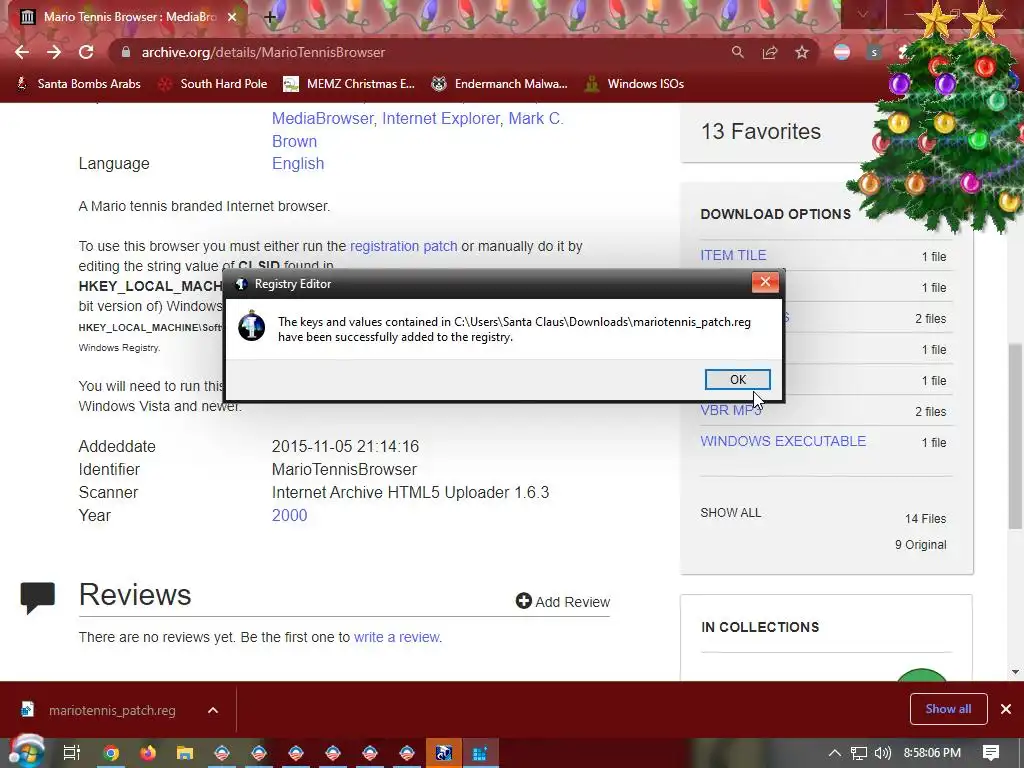Open the Start menu with Santa hat

pyautogui.click(x=26, y=752)
